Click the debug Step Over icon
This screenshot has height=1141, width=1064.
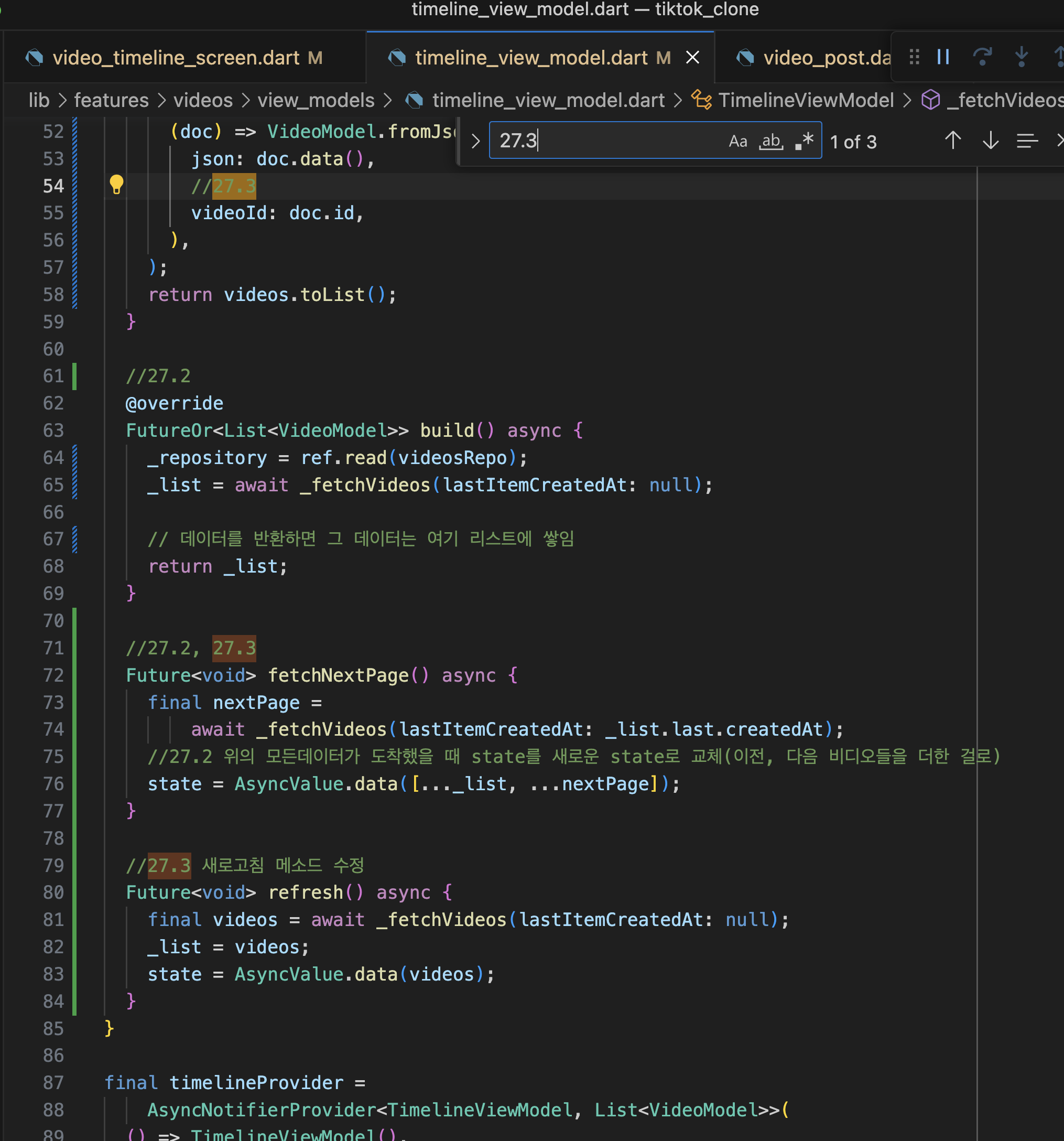[982, 57]
